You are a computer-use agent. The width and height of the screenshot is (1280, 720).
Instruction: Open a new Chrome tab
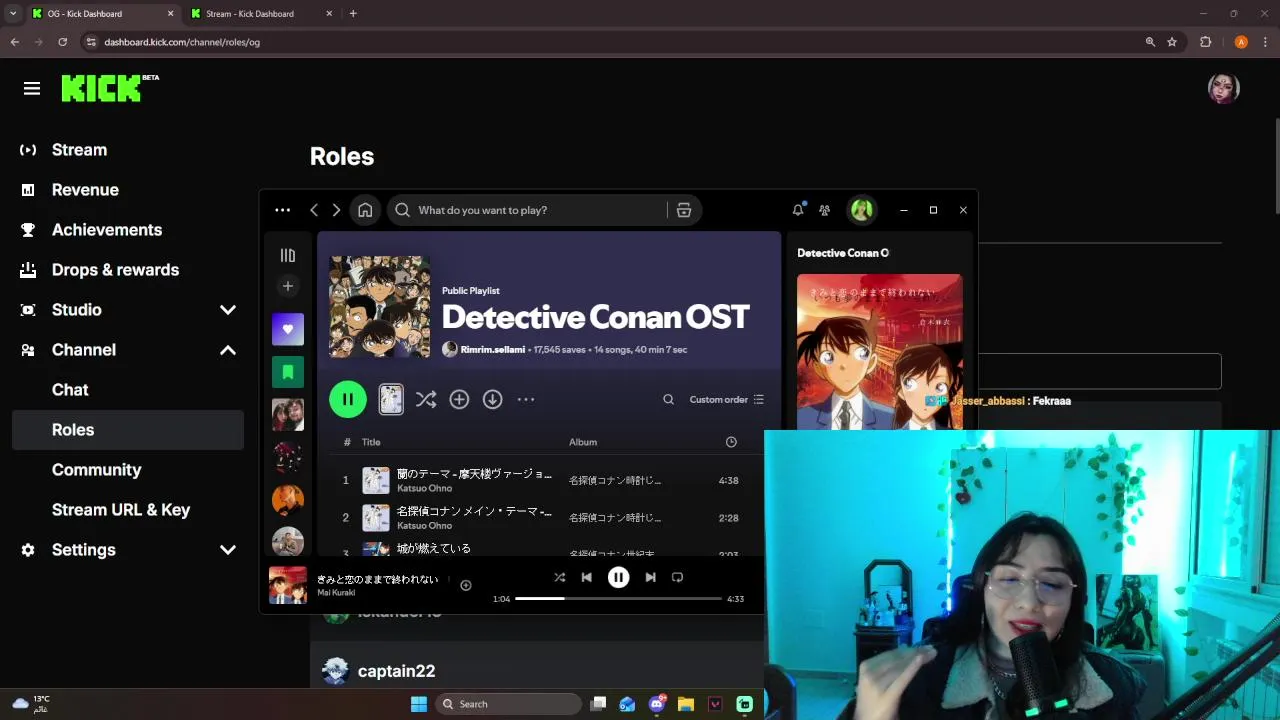tap(353, 13)
